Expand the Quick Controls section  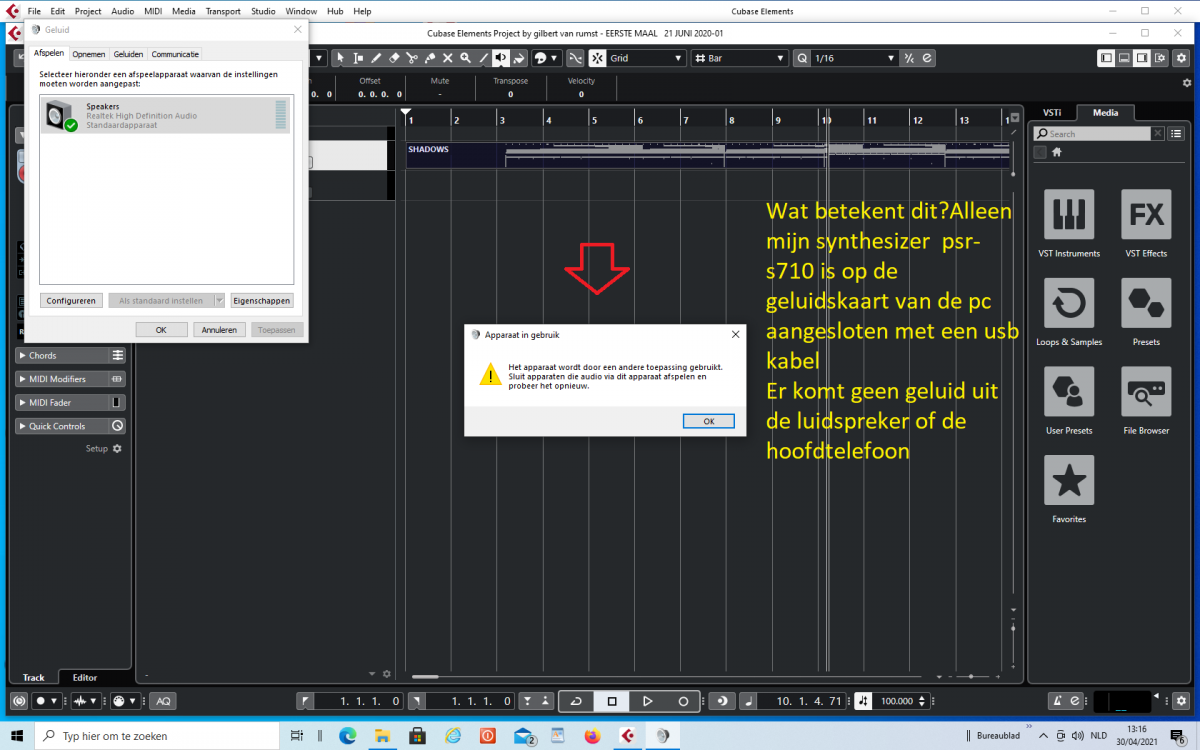(70, 426)
